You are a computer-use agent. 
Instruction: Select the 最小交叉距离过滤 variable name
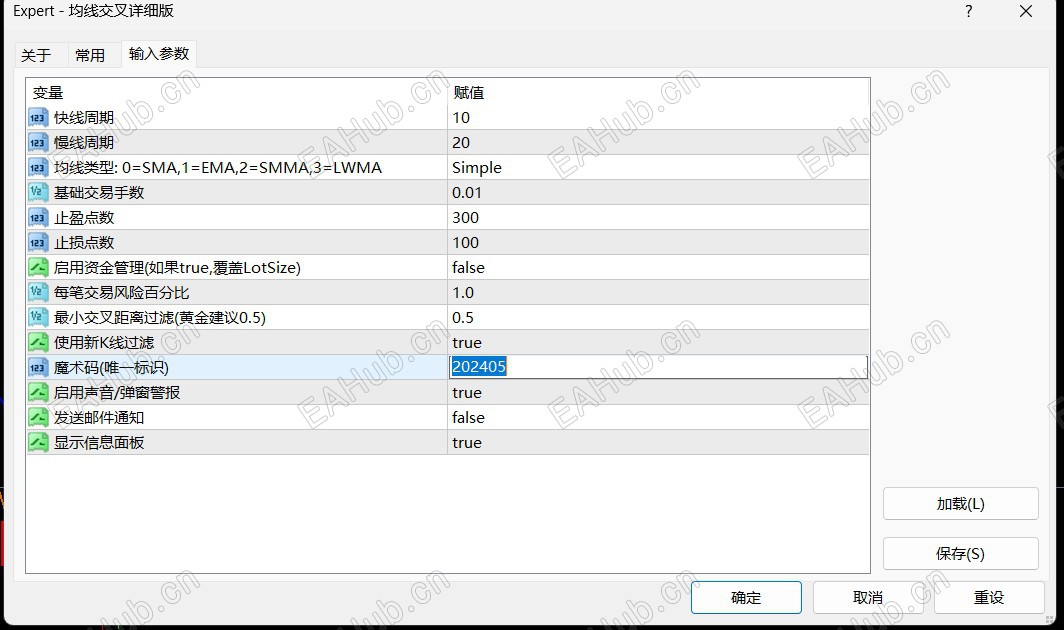(x=160, y=318)
